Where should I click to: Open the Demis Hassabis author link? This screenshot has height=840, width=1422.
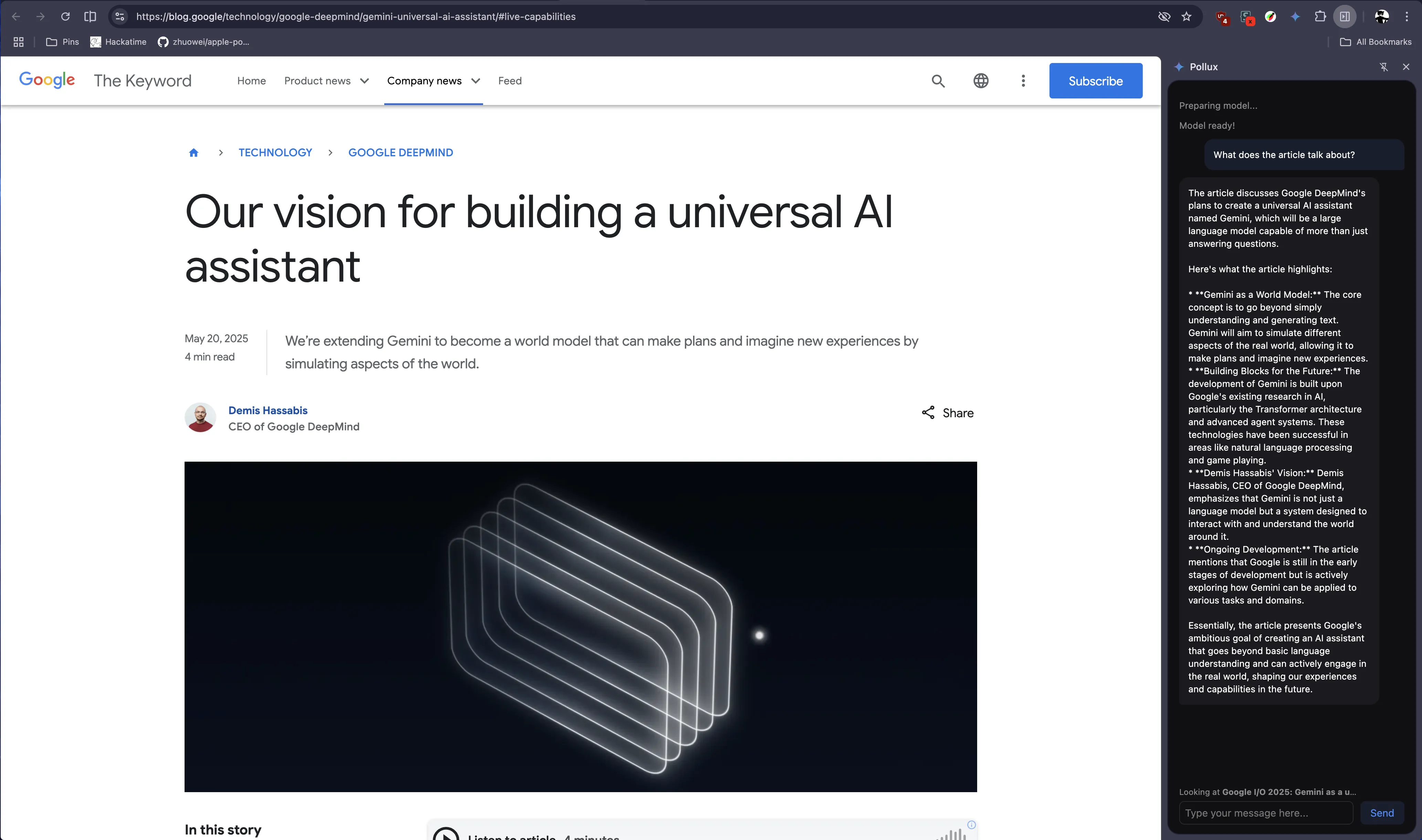coord(268,410)
